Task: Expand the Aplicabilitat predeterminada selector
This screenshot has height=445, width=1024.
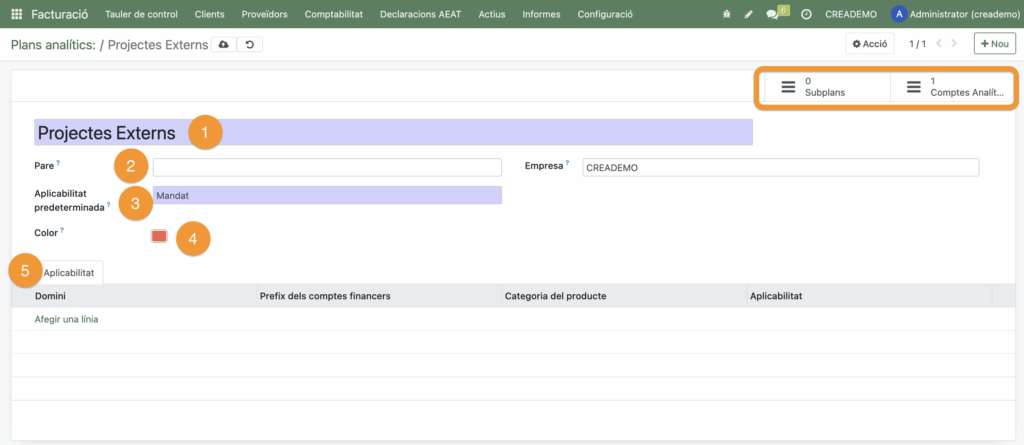Action: (327, 196)
